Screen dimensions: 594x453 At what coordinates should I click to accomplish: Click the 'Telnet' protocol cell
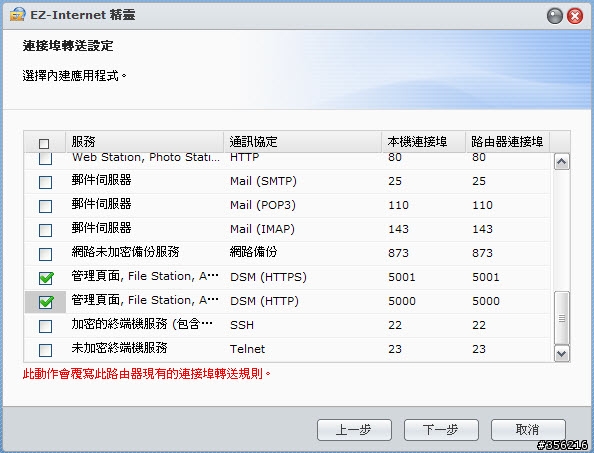(x=247, y=349)
